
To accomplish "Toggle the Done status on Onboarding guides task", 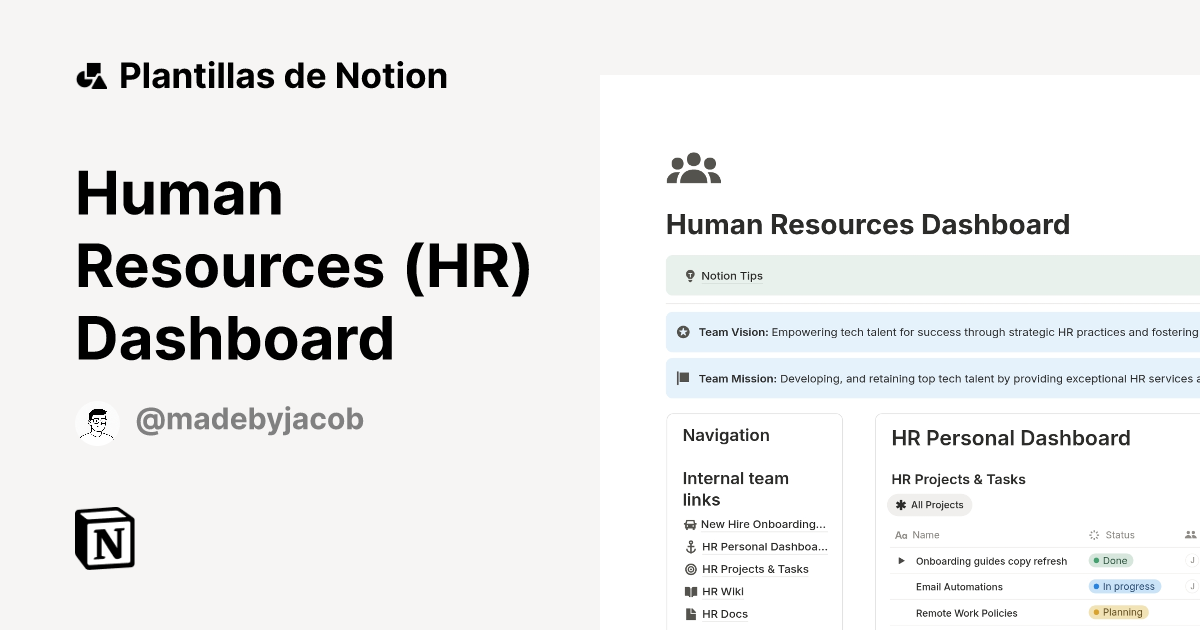I will [x=1110, y=560].
